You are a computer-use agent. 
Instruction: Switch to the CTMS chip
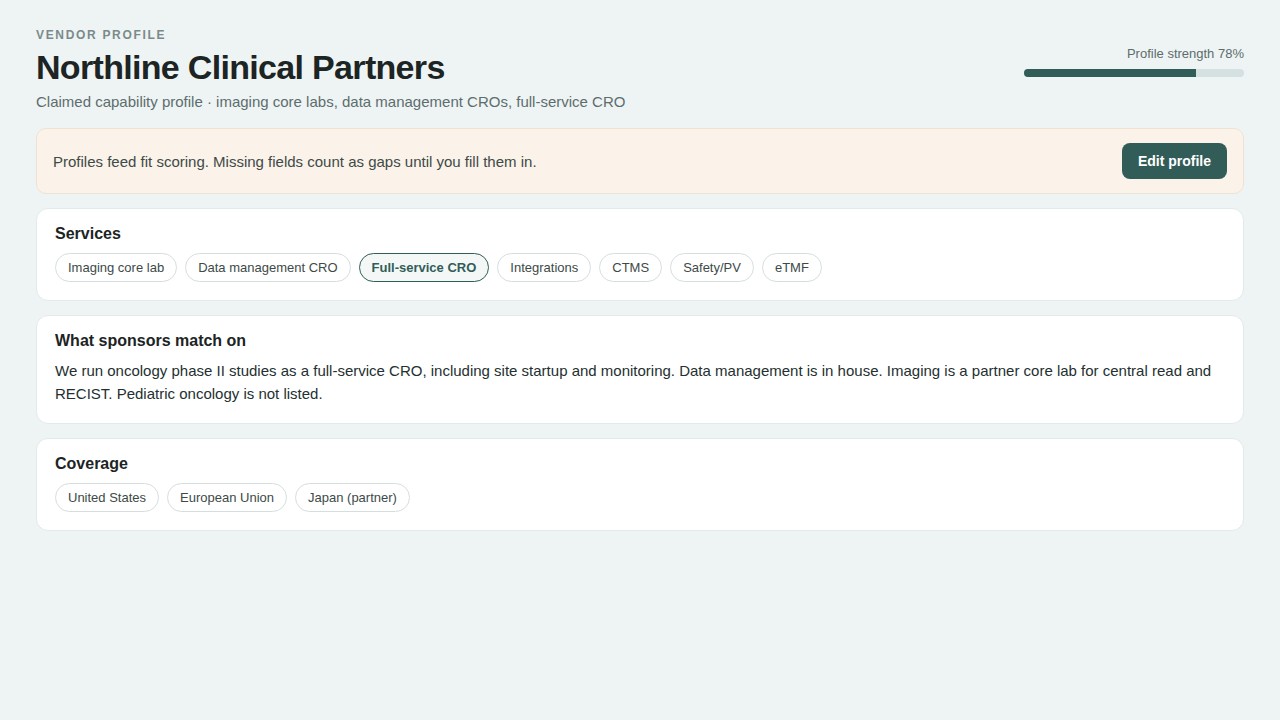click(x=630, y=268)
